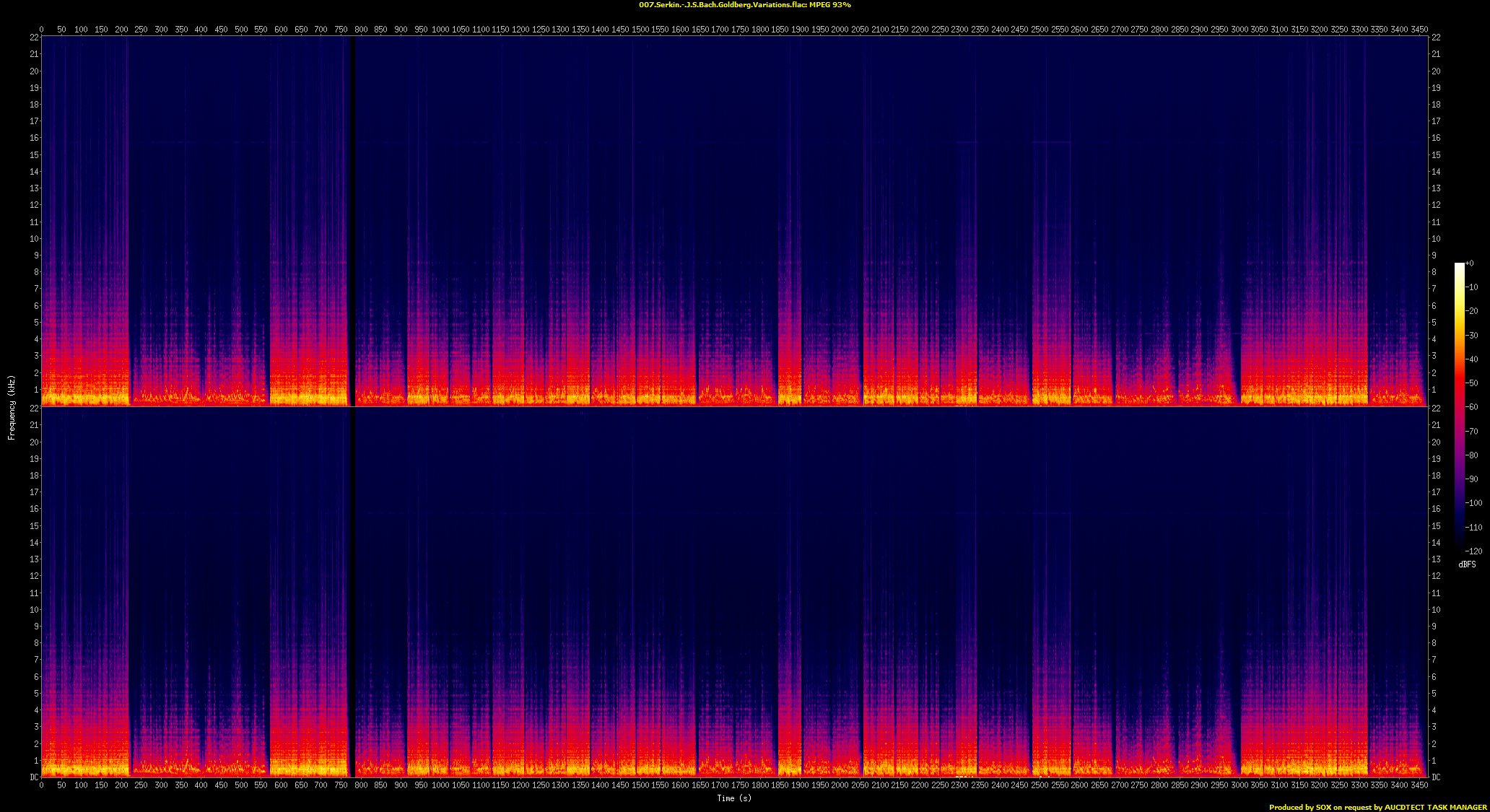Click the +0 label on dBFS scale
The width and height of the screenshot is (1490, 812).
click(x=1471, y=263)
